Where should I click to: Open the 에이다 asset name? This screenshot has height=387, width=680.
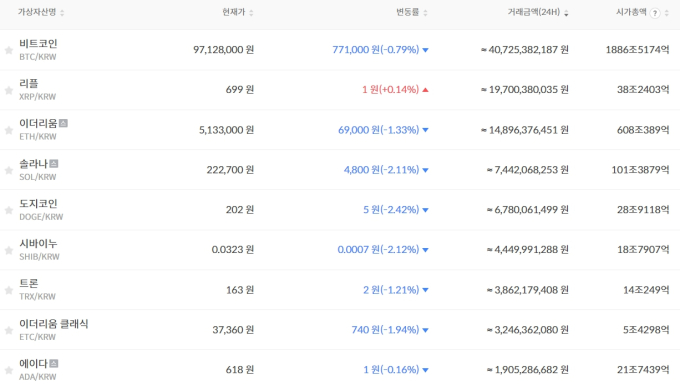click(33, 364)
